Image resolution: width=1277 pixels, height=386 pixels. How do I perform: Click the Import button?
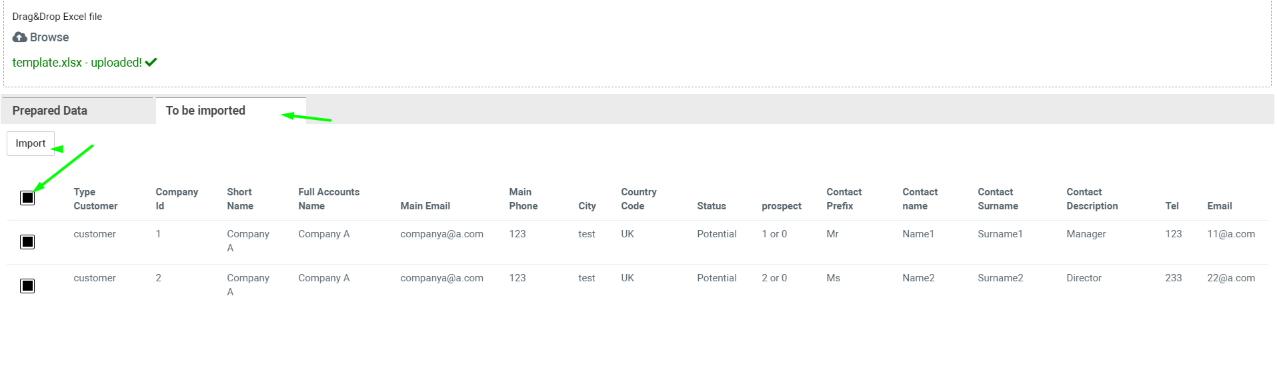tap(30, 143)
